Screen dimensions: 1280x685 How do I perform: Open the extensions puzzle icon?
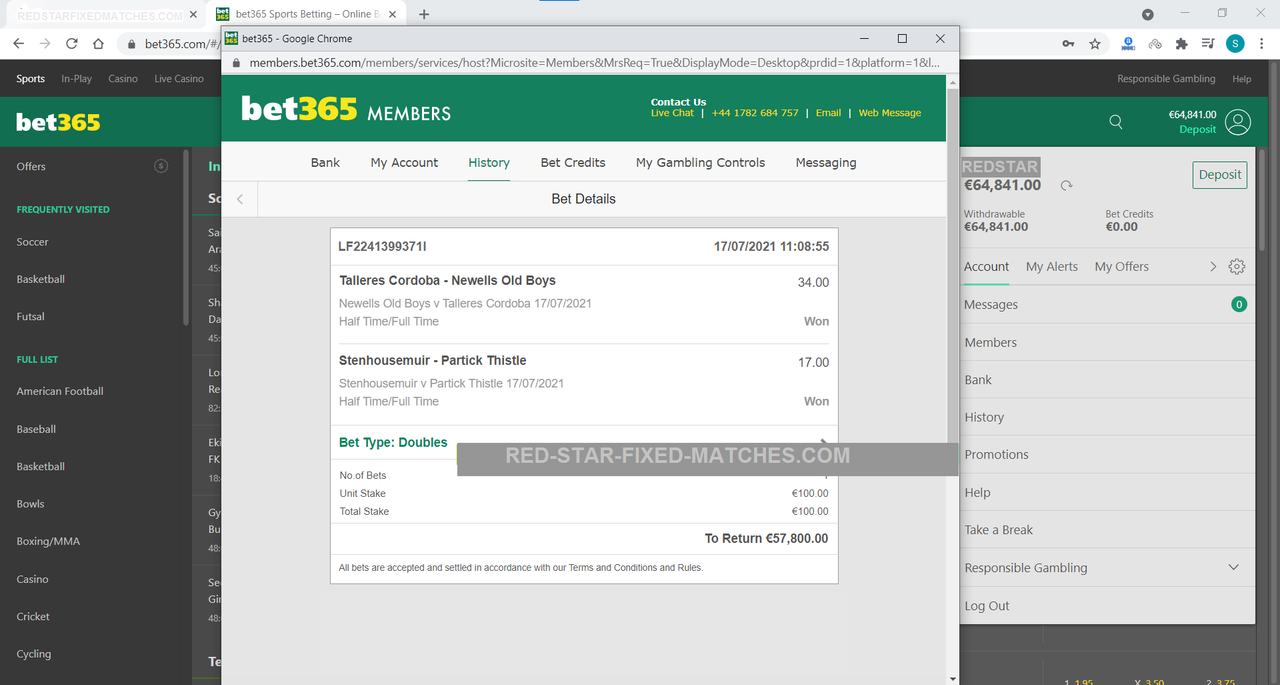[x=1181, y=44]
